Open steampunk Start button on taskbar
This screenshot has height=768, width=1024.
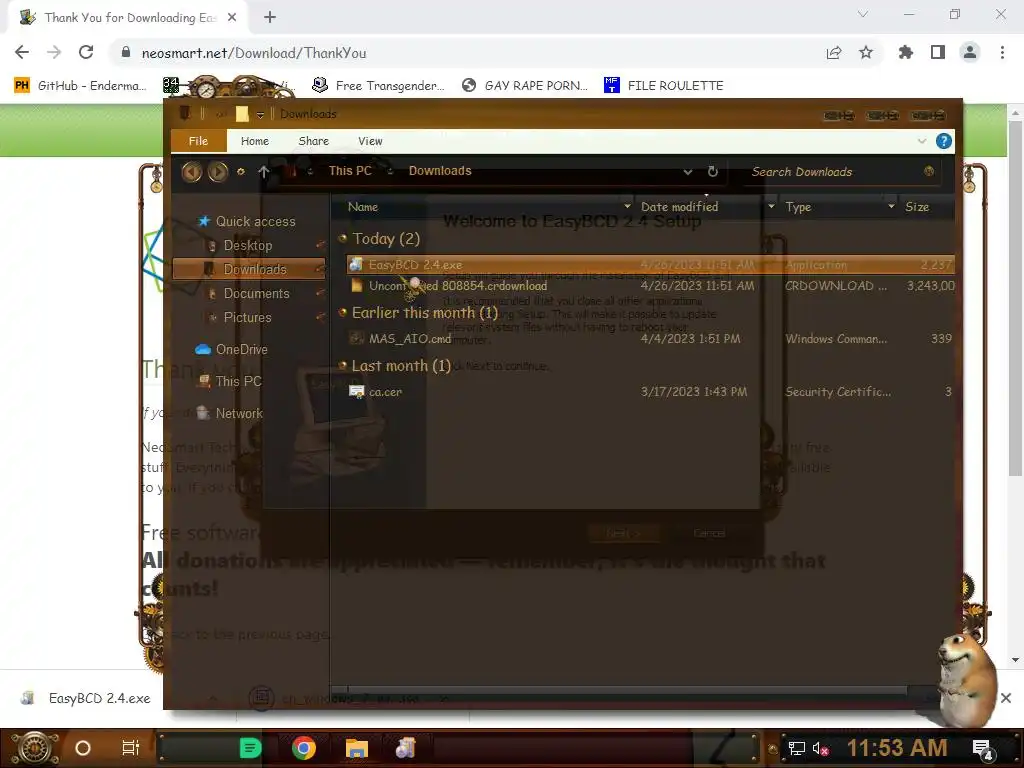[x=35, y=748]
